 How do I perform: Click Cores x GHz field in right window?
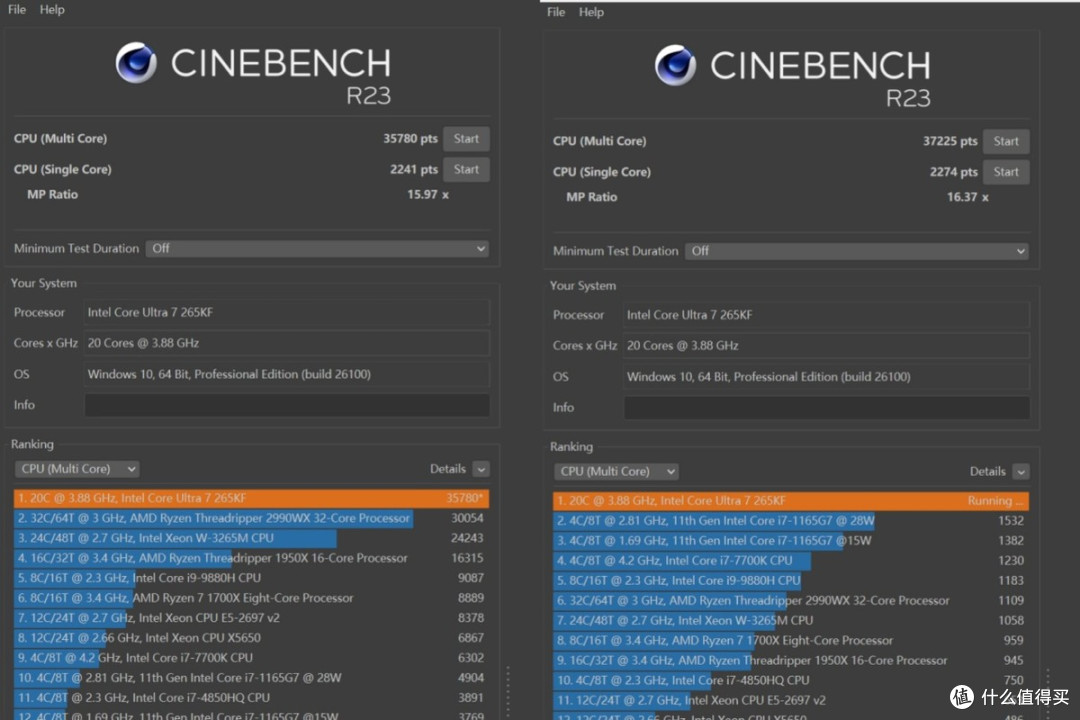pos(827,346)
